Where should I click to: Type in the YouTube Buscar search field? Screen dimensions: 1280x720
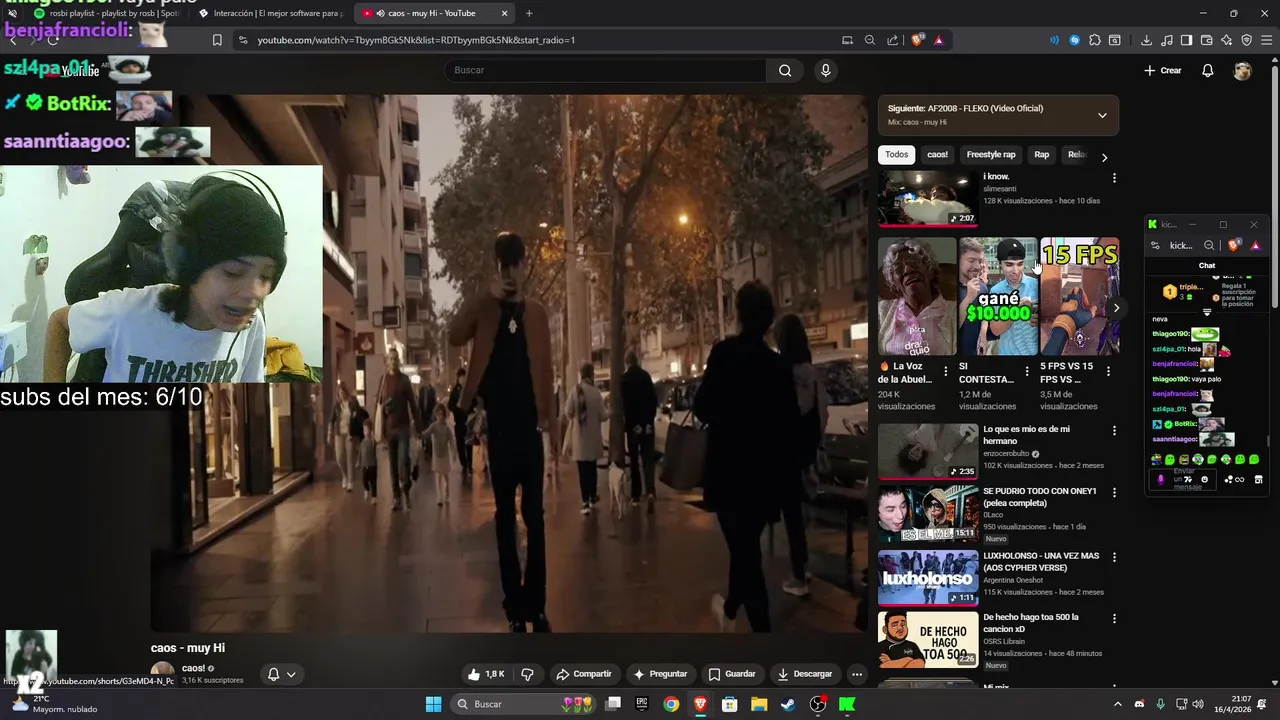click(605, 70)
